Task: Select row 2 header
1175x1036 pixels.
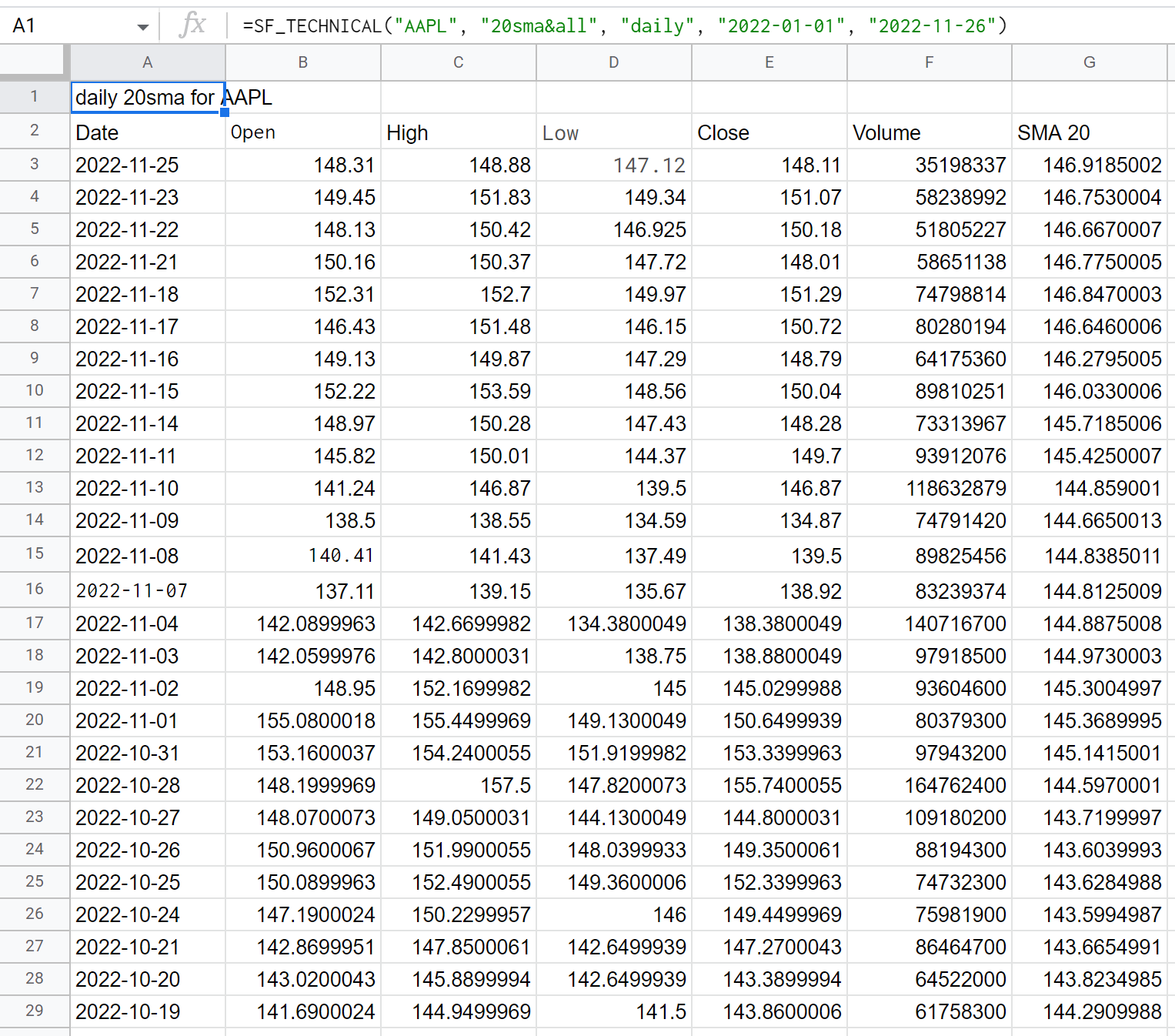Action: 35,131
